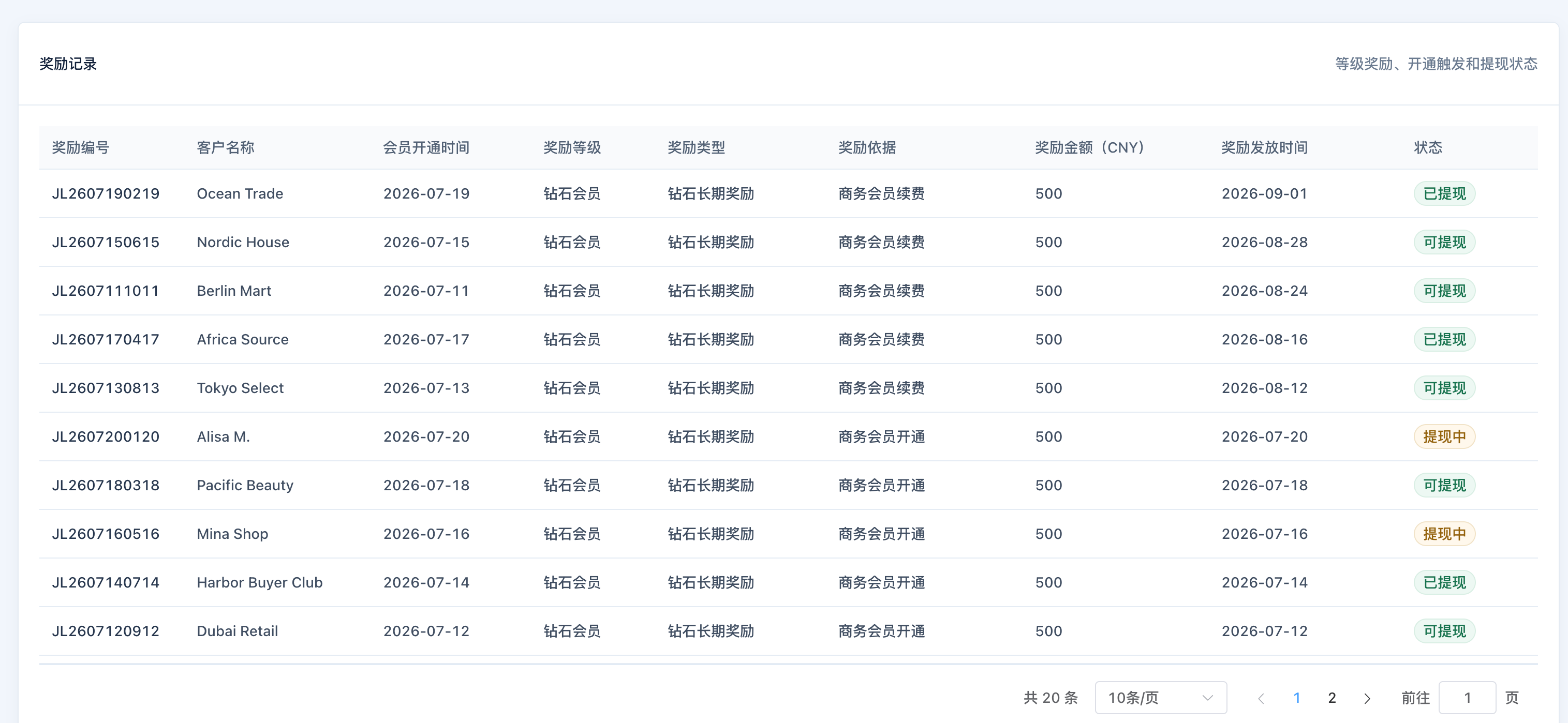This screenshot has width=1568, height=723.
Task: Click the 奖励发放时间 column header
Action: [1264, 147]
